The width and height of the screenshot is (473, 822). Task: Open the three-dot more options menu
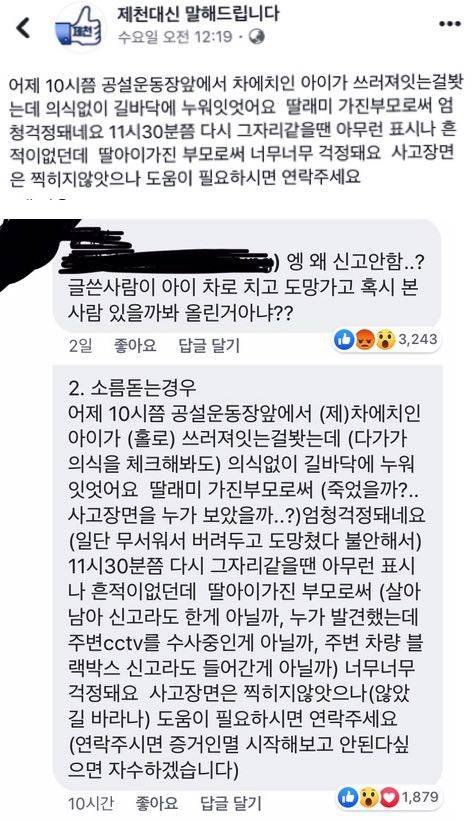[449, 25]
